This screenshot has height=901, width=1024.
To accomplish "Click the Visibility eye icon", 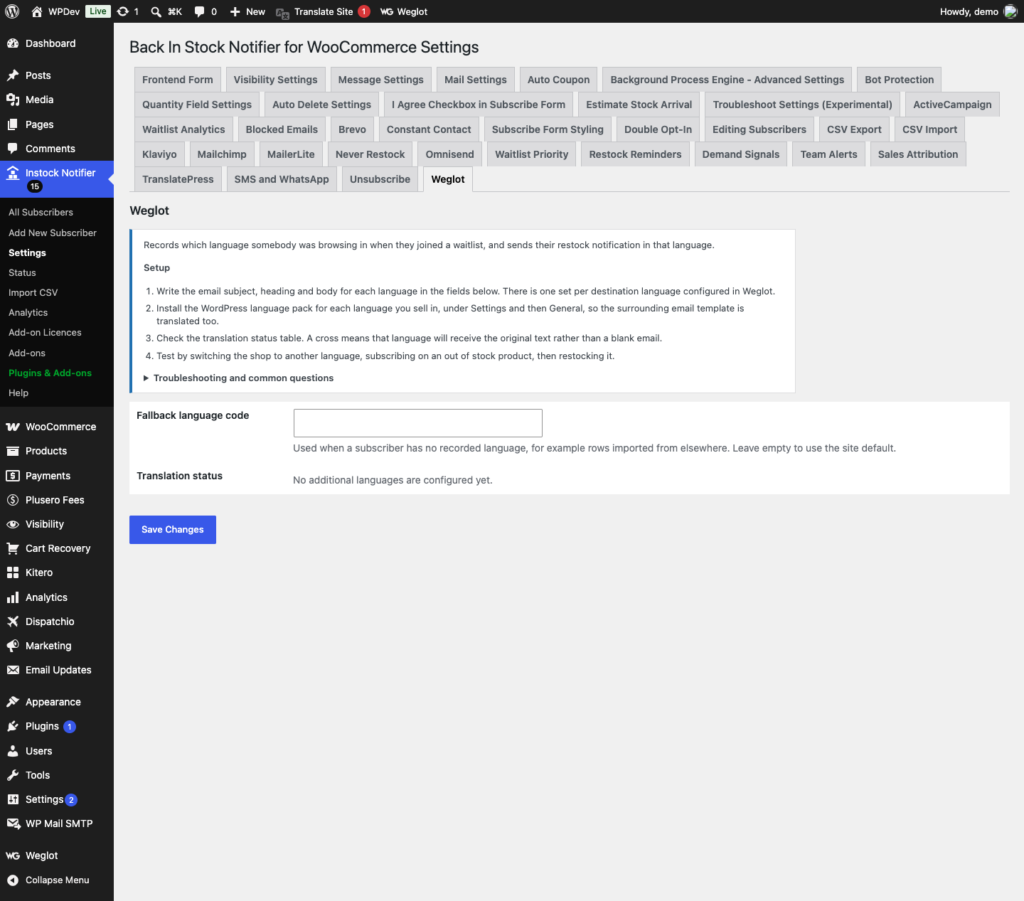I will pyautogui.click(x=12, y=524).
